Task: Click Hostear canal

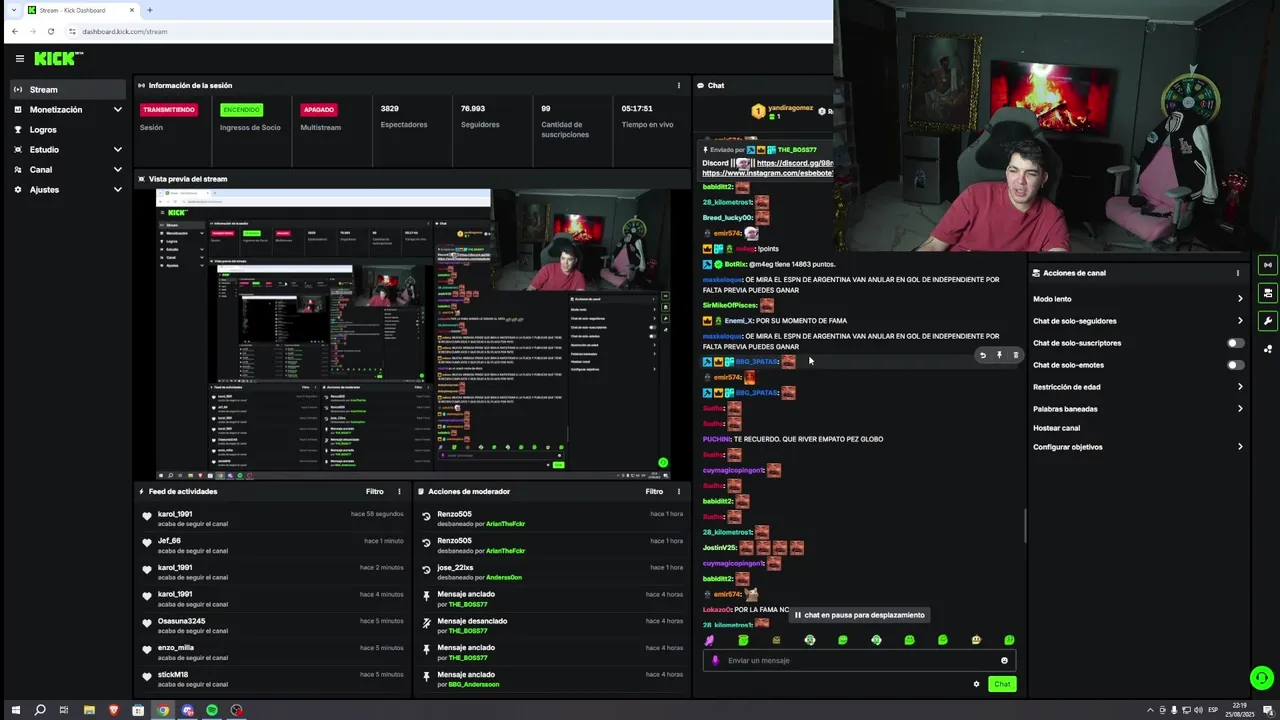Action: coord(1056,428)
